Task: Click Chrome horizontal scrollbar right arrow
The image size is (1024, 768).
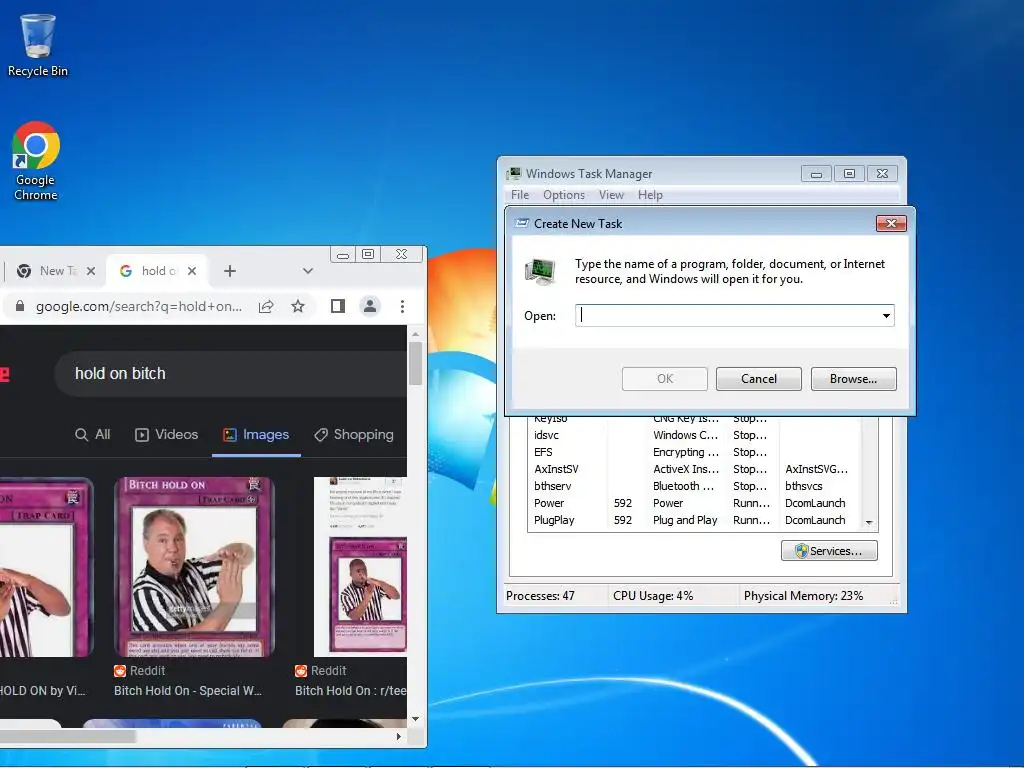Action: [399, 737]
